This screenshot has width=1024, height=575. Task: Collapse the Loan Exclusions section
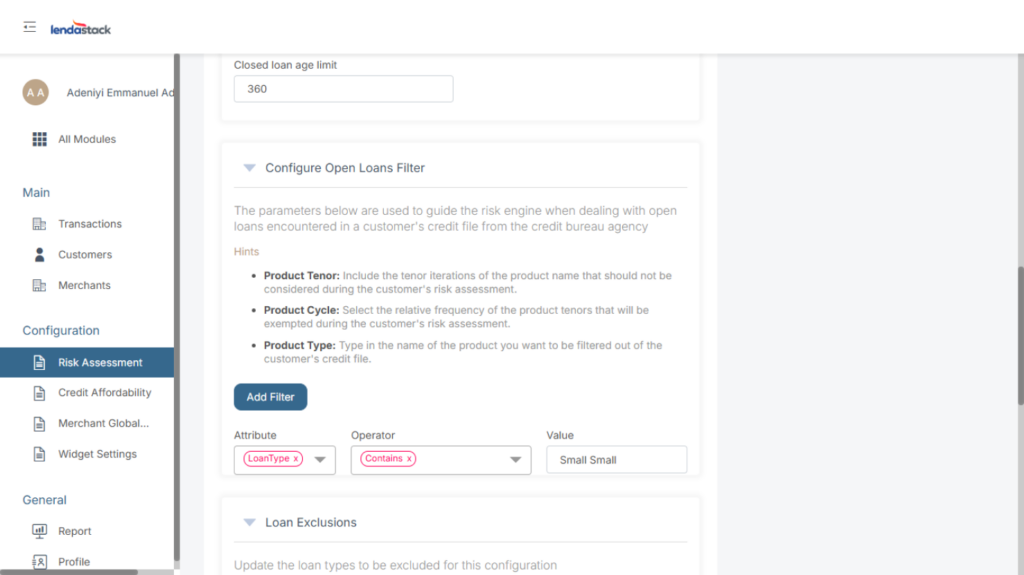pyautogui.click(x=249, y=522)
